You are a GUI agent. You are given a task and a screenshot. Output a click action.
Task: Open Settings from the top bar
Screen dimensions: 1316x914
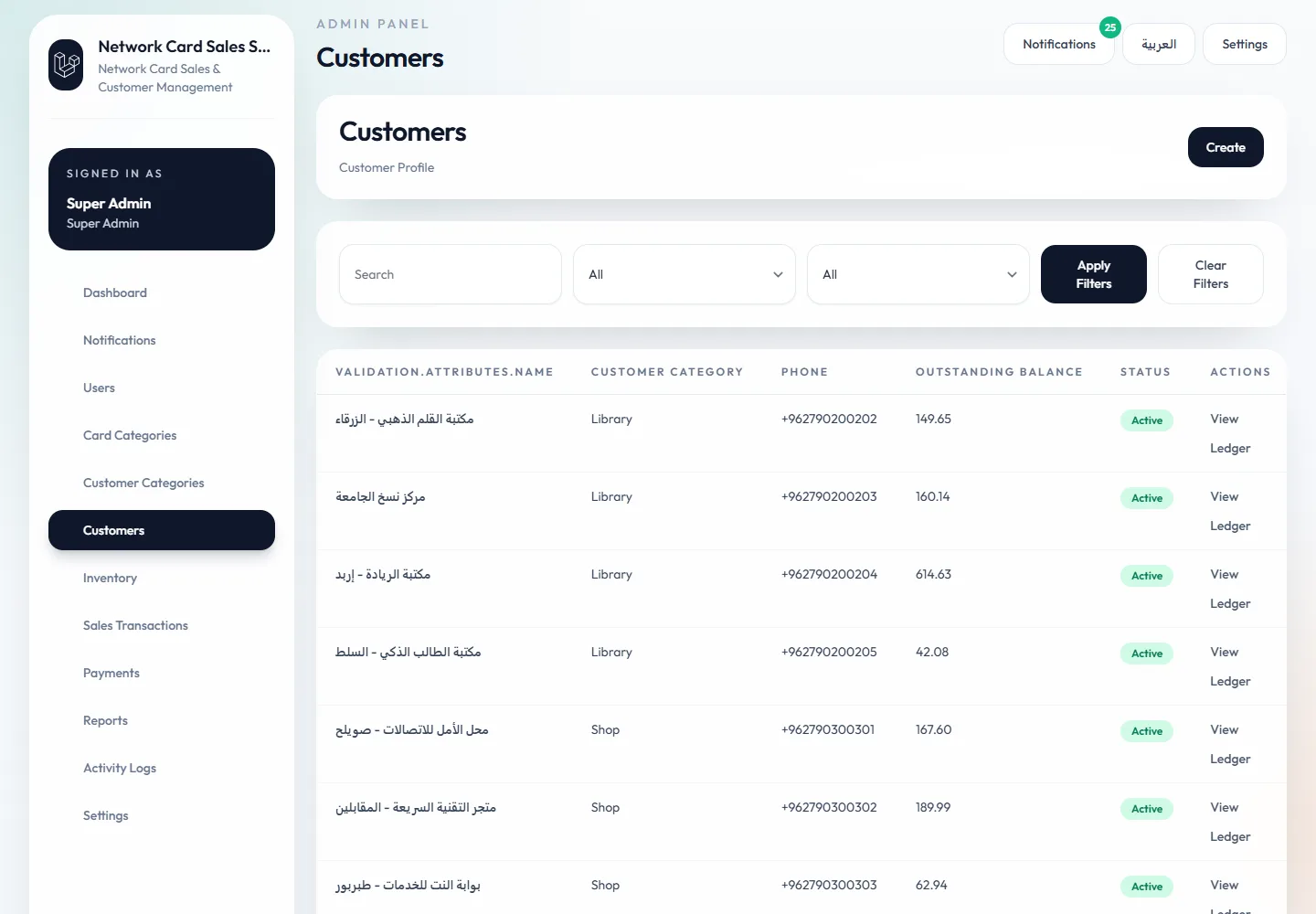point(1245,44)
